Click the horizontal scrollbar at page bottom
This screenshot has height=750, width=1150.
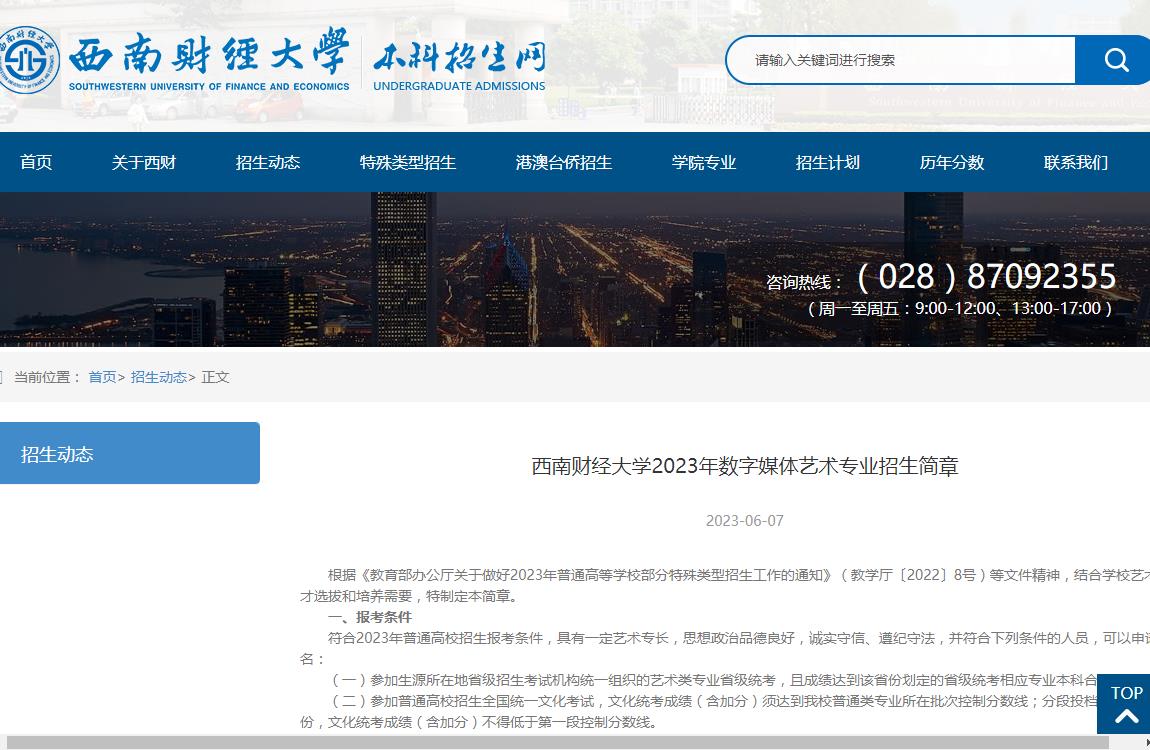[557, 743]
